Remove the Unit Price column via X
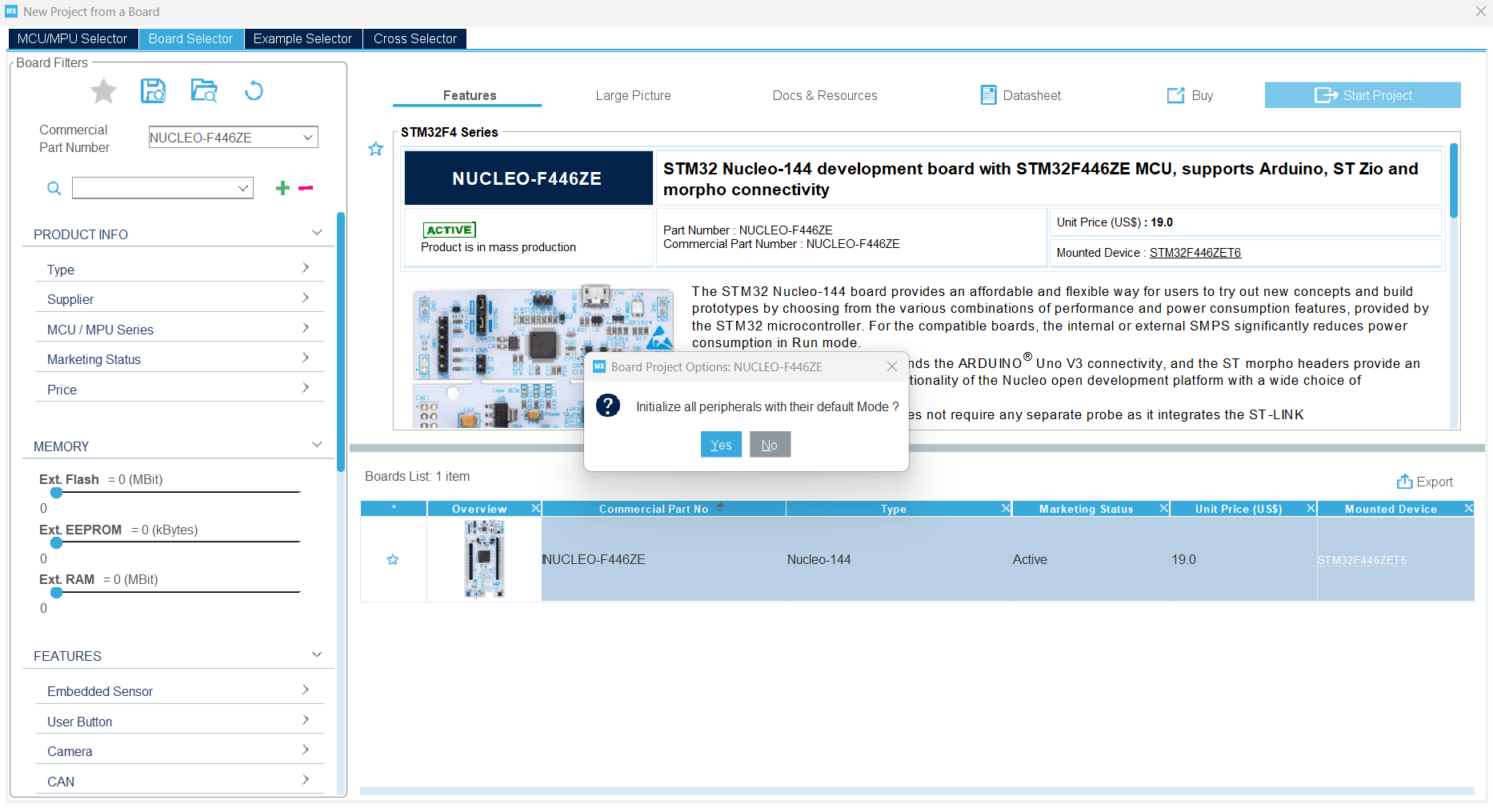The image size is (1493, 812). (x=1311, y=508)
